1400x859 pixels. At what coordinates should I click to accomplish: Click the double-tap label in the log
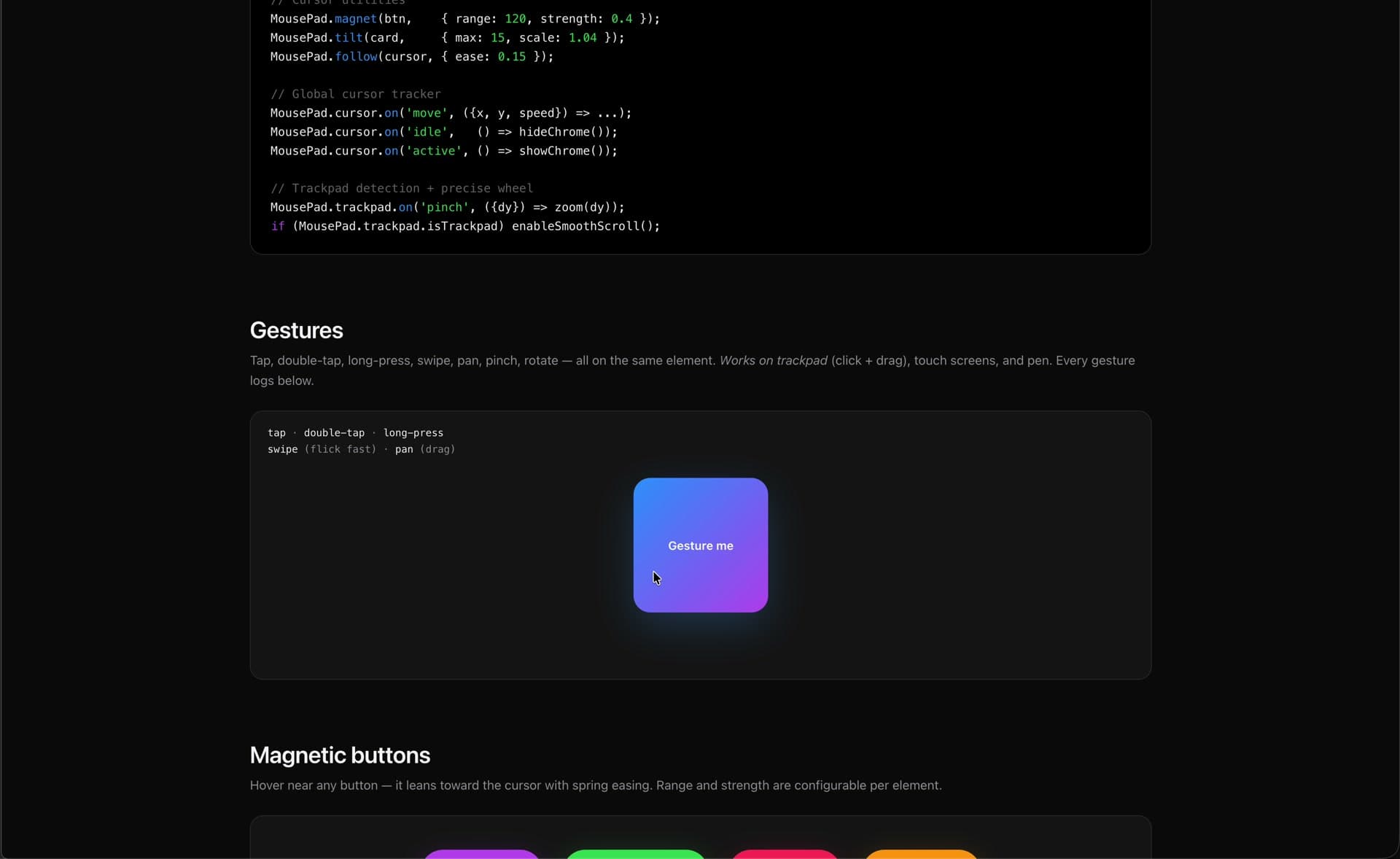tap(333, 432)
